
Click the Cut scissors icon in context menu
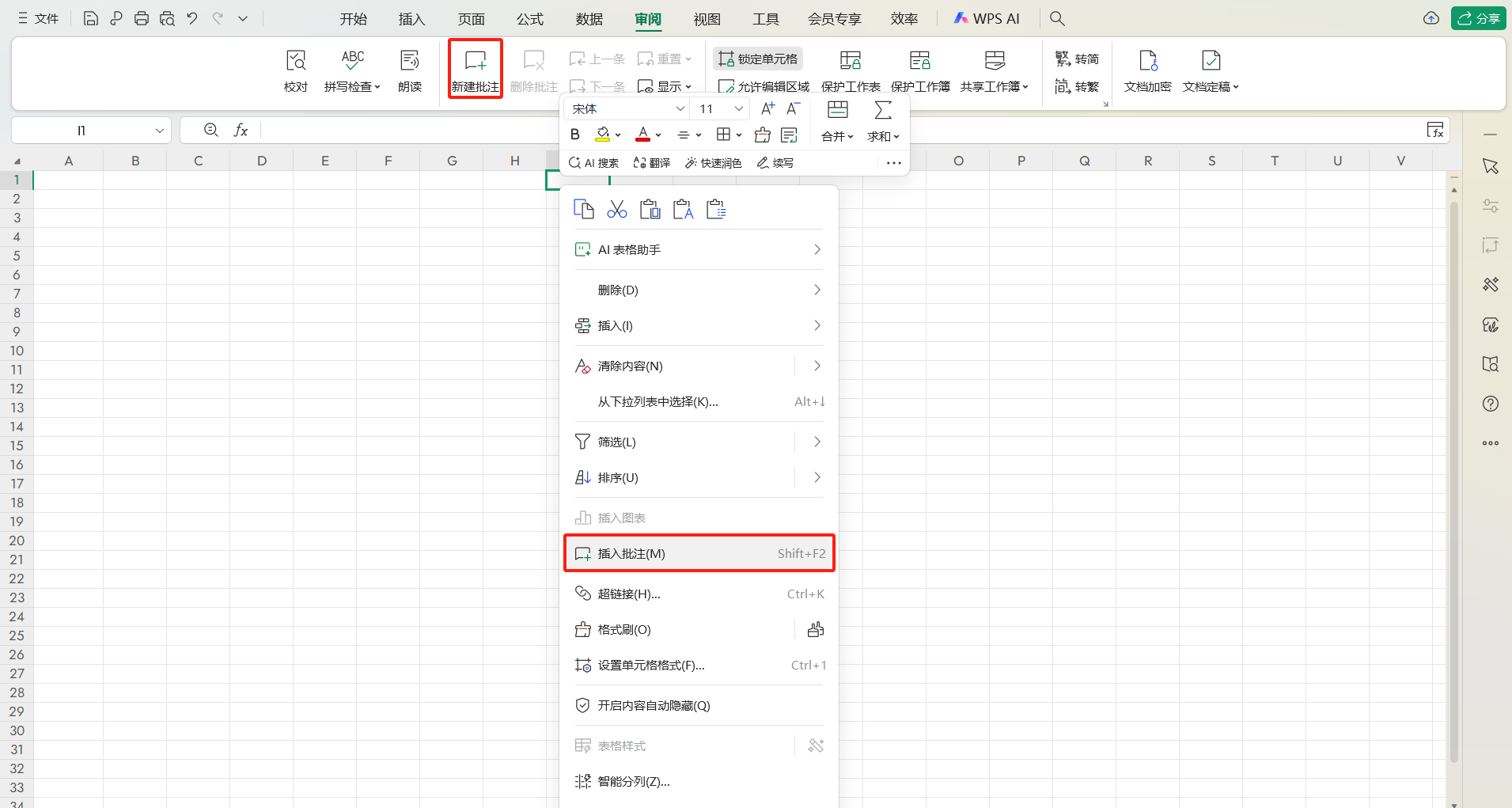click(616, 208)
